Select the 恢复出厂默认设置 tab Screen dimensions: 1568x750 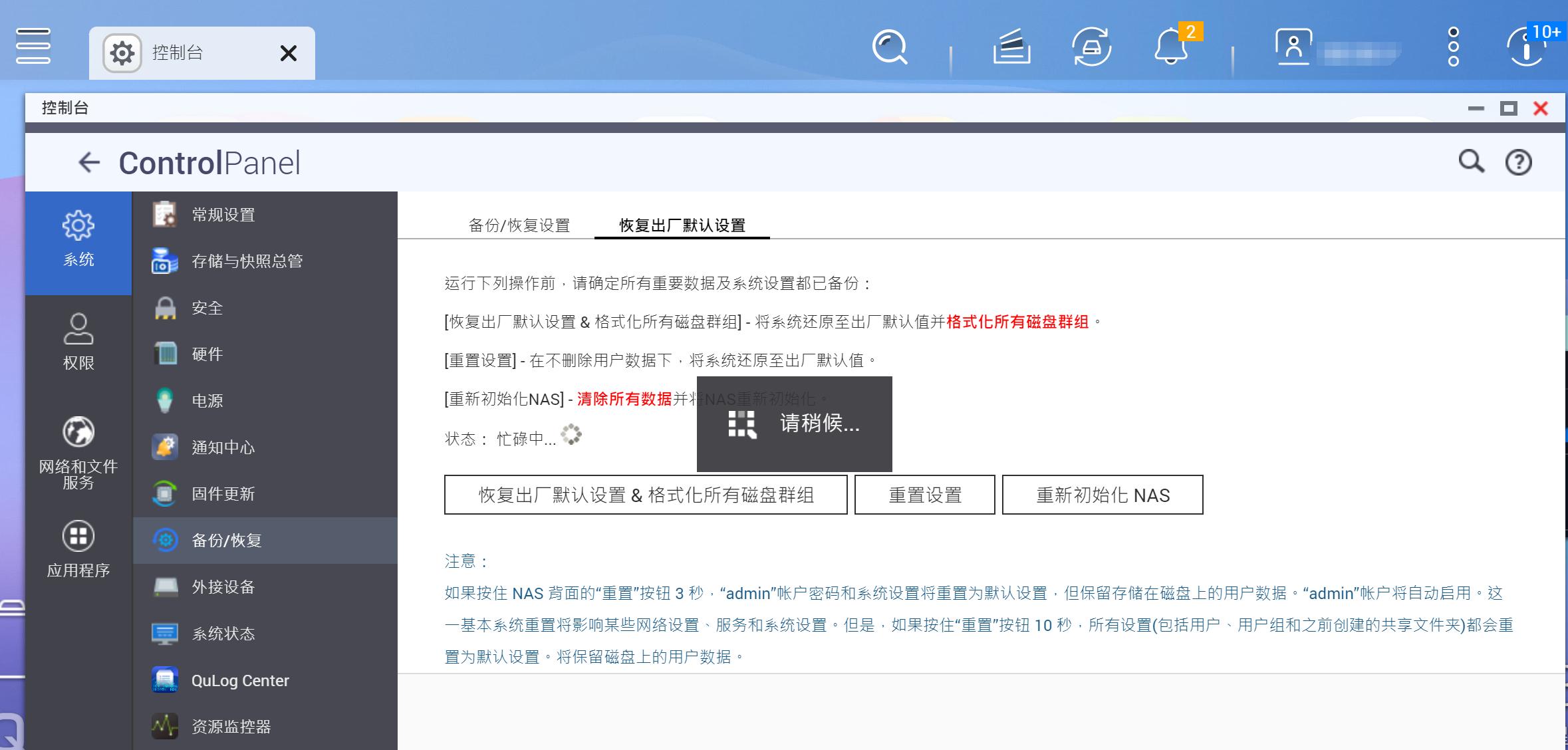[x=680, y=226]
